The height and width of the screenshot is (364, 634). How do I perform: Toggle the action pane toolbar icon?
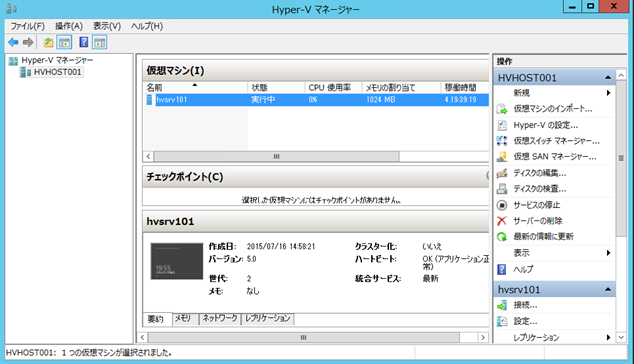(x=99, y=42)
